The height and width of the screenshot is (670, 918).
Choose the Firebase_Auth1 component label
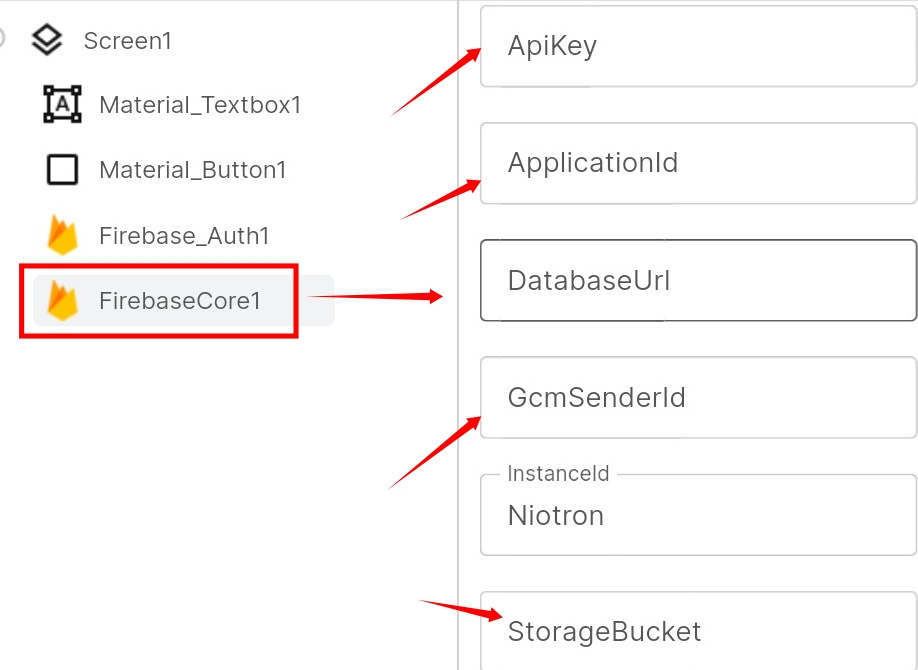pyautogui.click(x=184, y=236)
